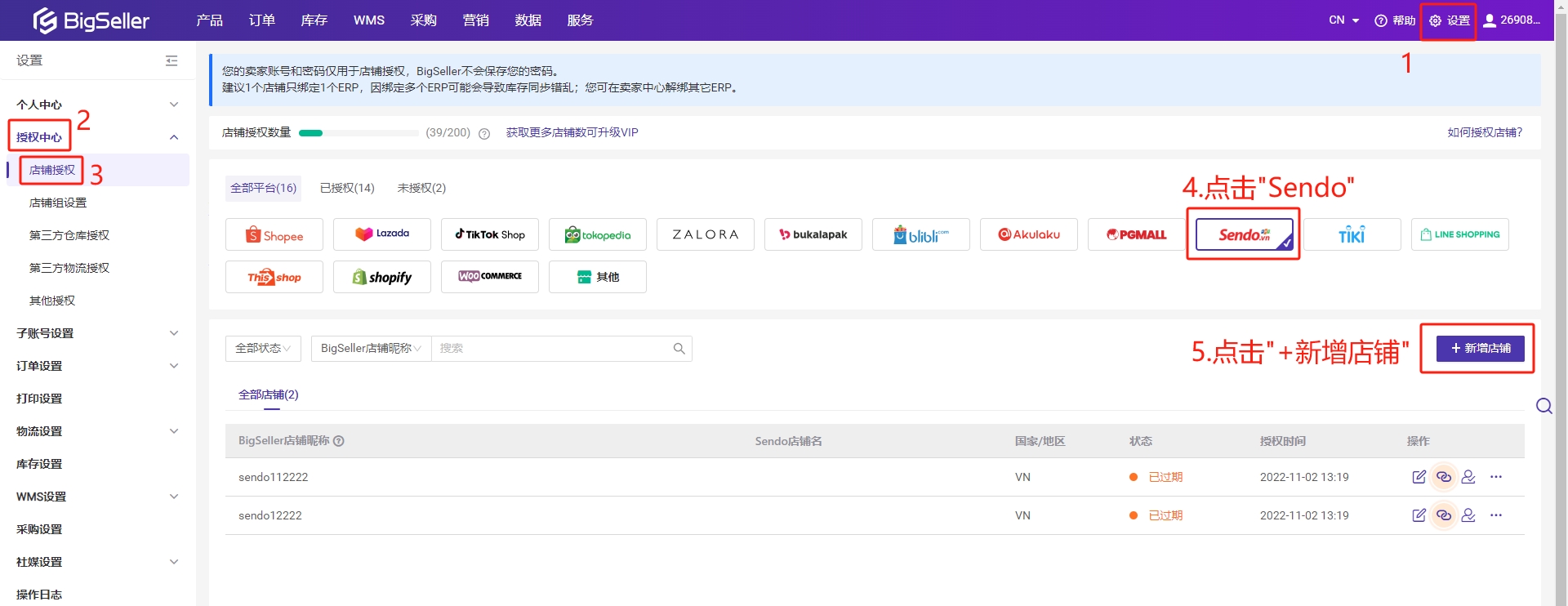Select the Shopify platform card
1568x606 pixels.
pyautogui.click(x=382, y=277)
